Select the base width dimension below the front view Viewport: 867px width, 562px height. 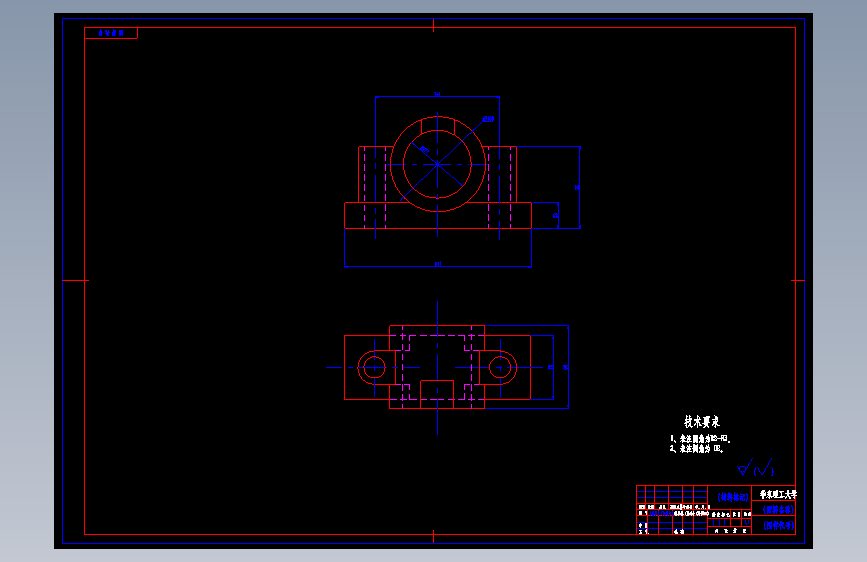(438, 264)
